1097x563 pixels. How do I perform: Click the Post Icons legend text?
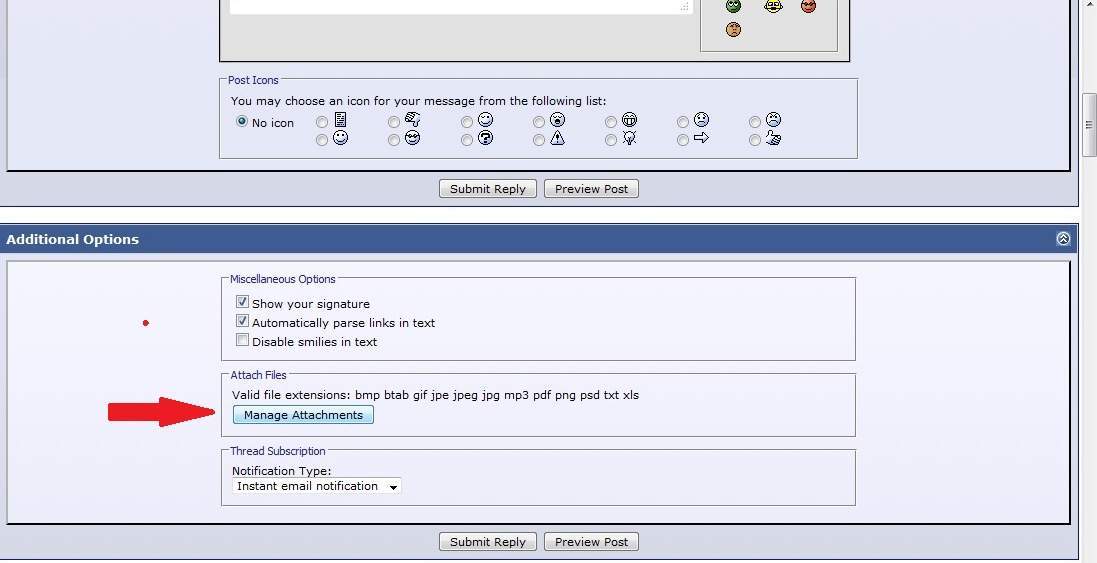pos(253,80)
